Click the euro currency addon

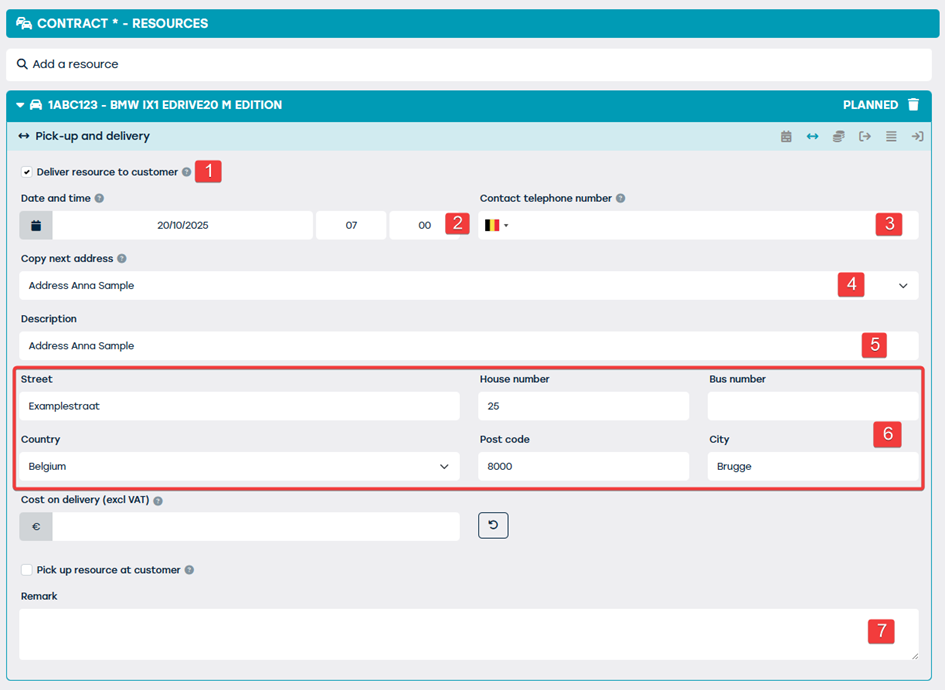[36, 527]
